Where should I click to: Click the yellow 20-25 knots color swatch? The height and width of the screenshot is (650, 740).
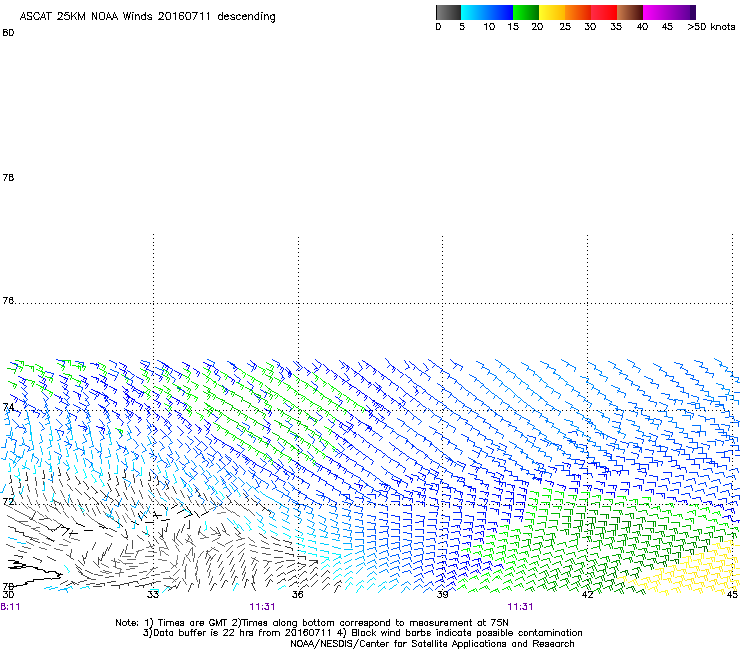(552, 12)
